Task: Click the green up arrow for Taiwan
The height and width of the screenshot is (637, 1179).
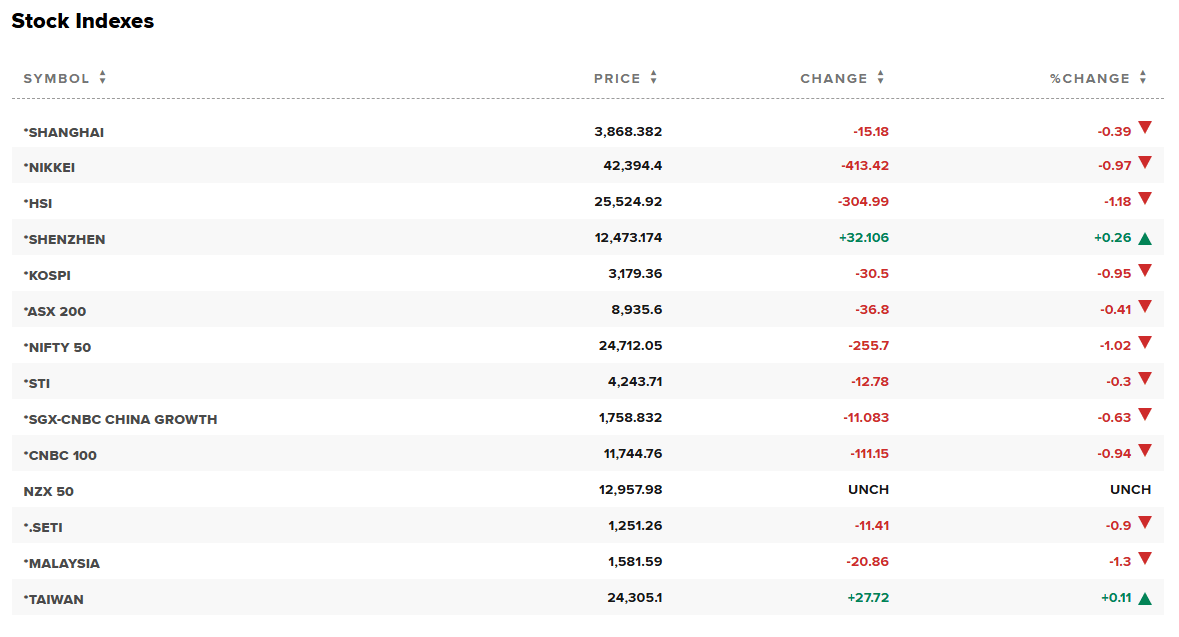Action: coord(1144,599)
